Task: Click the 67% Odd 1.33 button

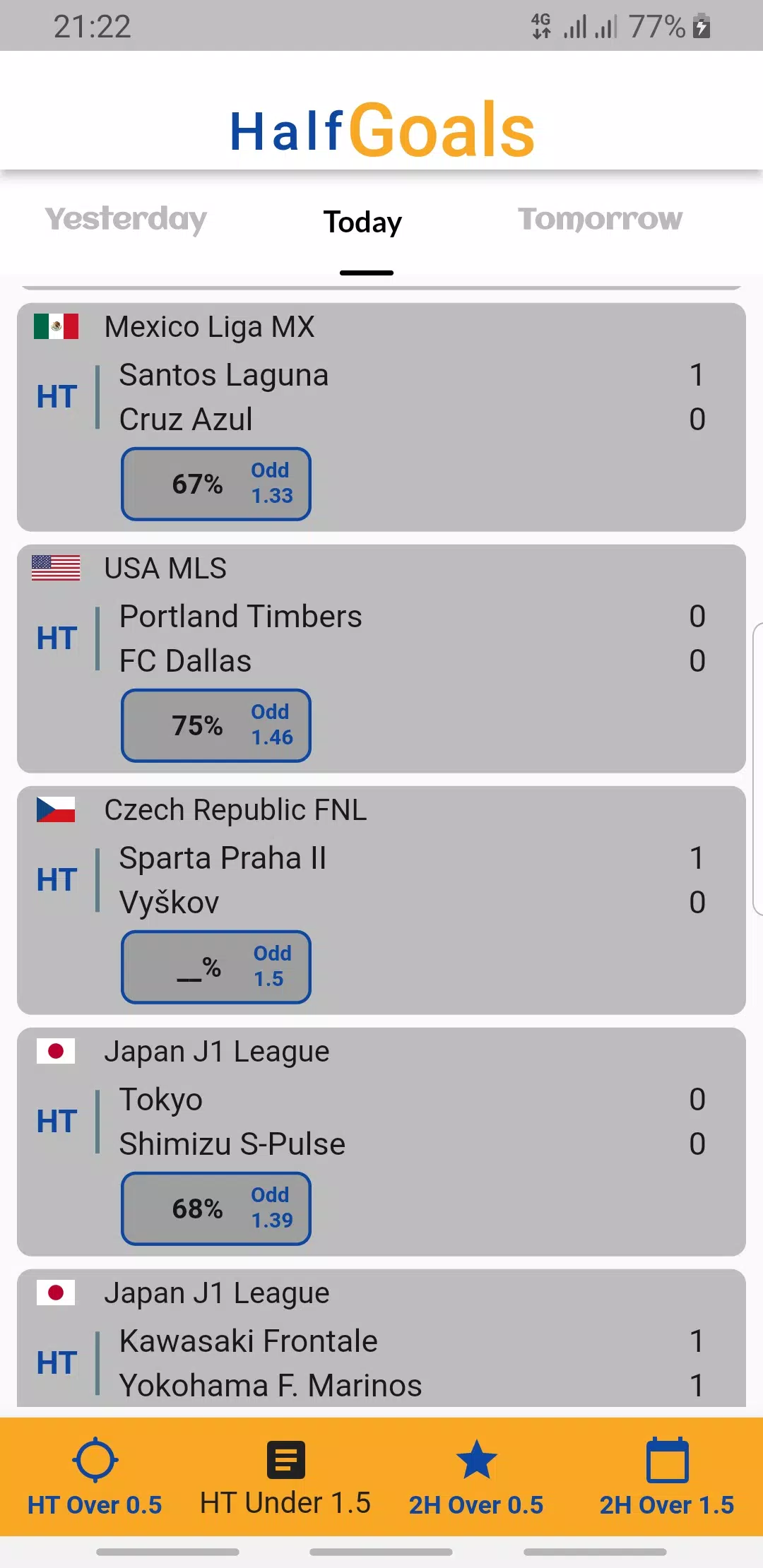Action: [x=216, y=484]
